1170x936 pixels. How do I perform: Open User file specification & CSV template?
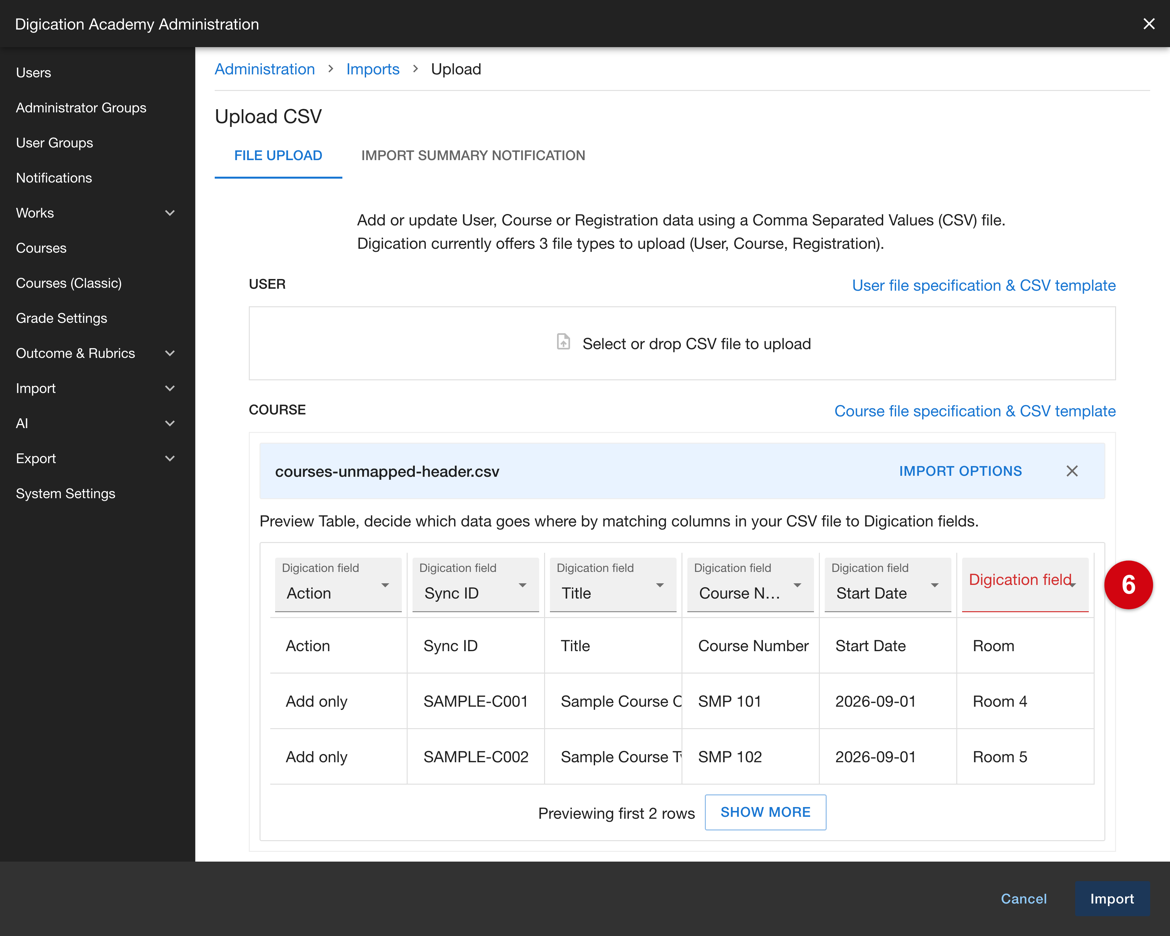coord(983,285)
